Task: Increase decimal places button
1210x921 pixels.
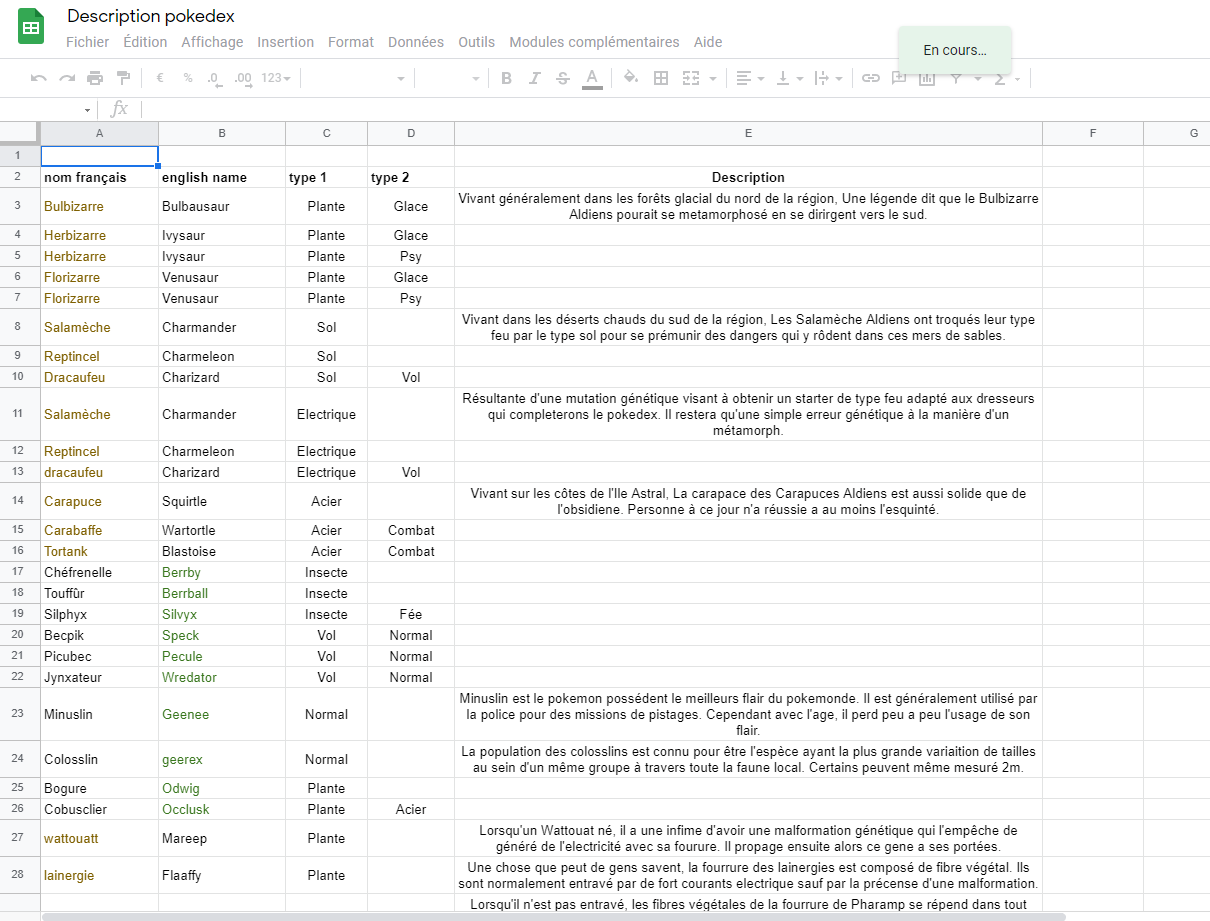Action: [242, 78]
